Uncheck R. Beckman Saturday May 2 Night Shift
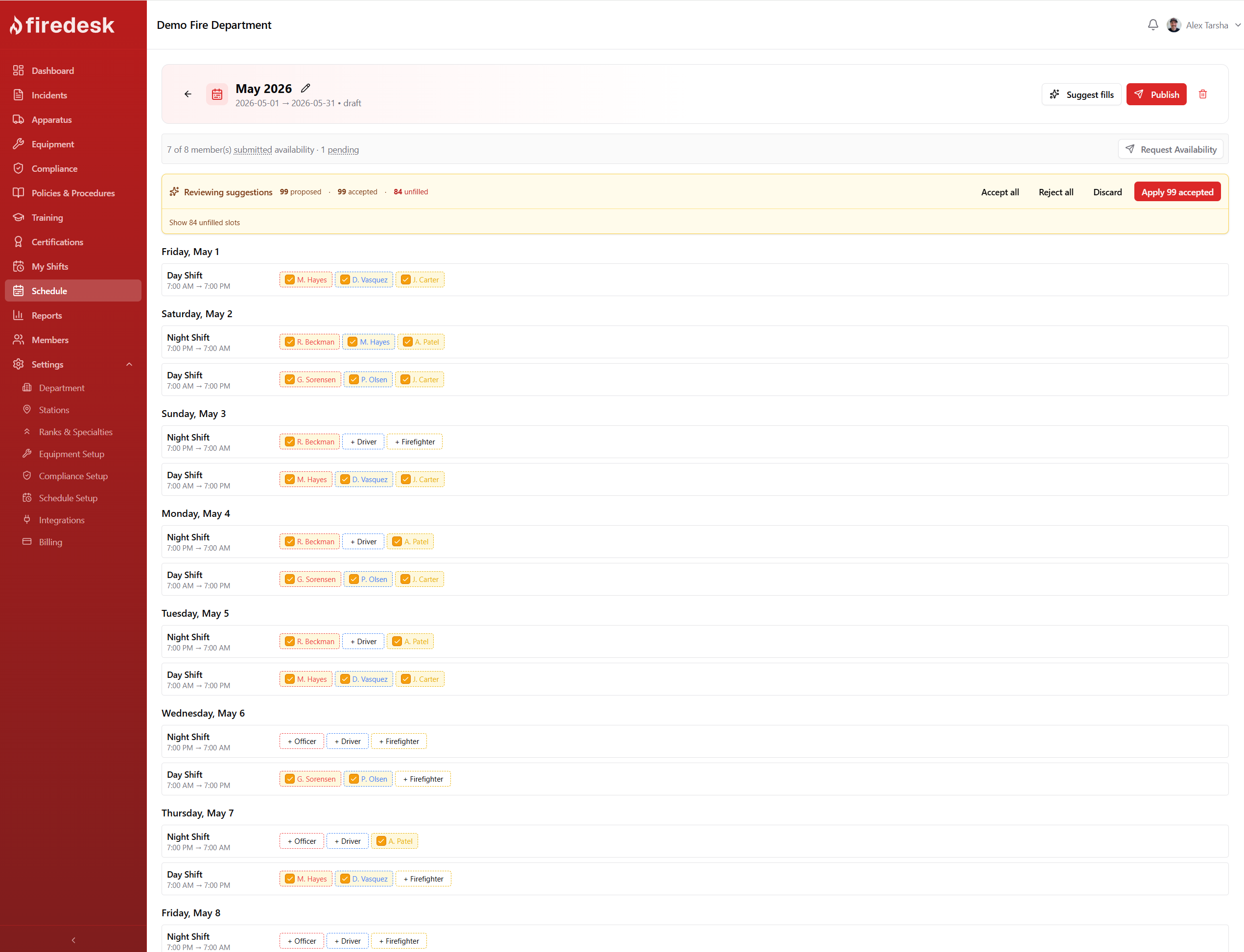This screenshot has width=1244, height=952. pyautogui.click(x=290, y=342)
